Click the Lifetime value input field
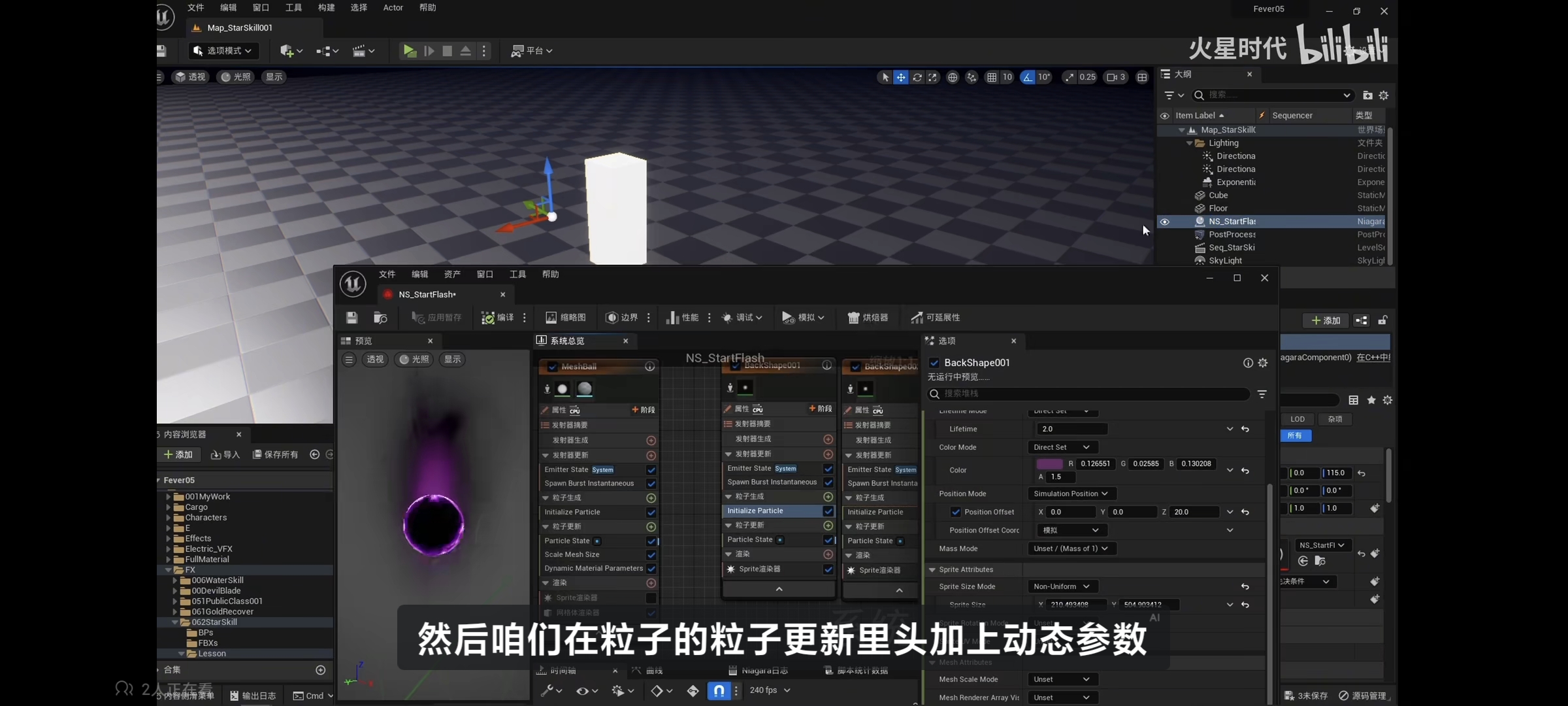The width and height of the screenshot is (1568, 706). pos(1071,429)
